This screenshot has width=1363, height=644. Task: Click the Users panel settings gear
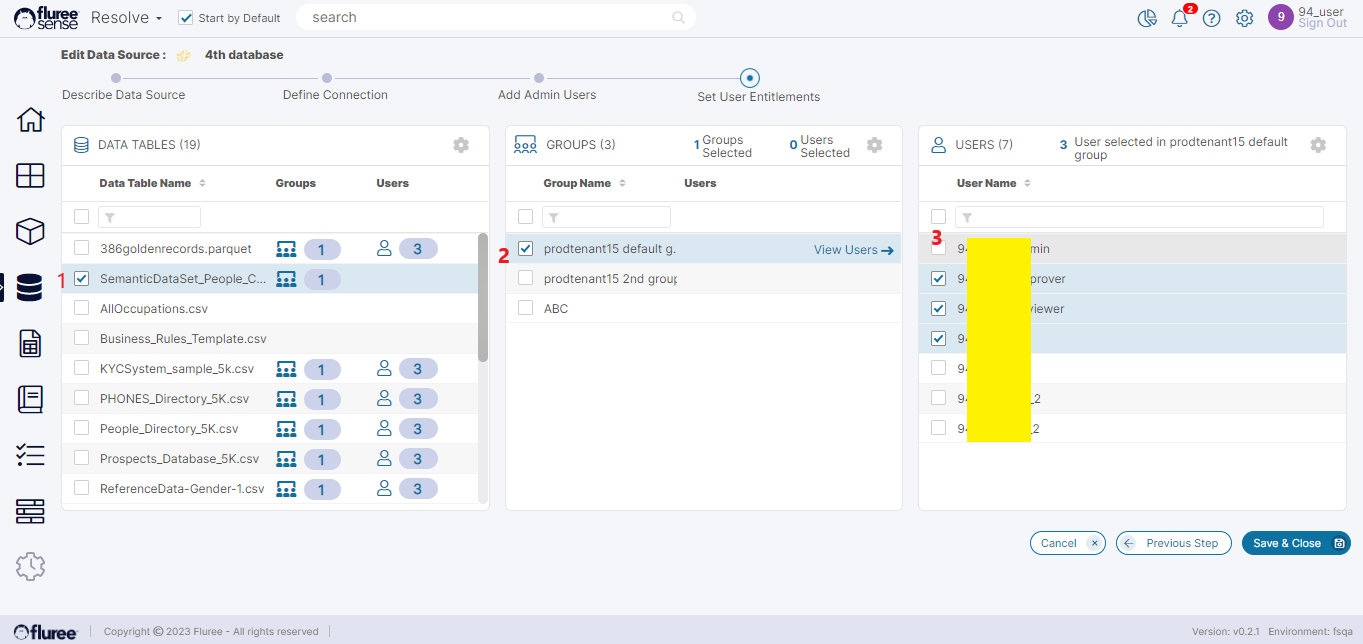1318,145
